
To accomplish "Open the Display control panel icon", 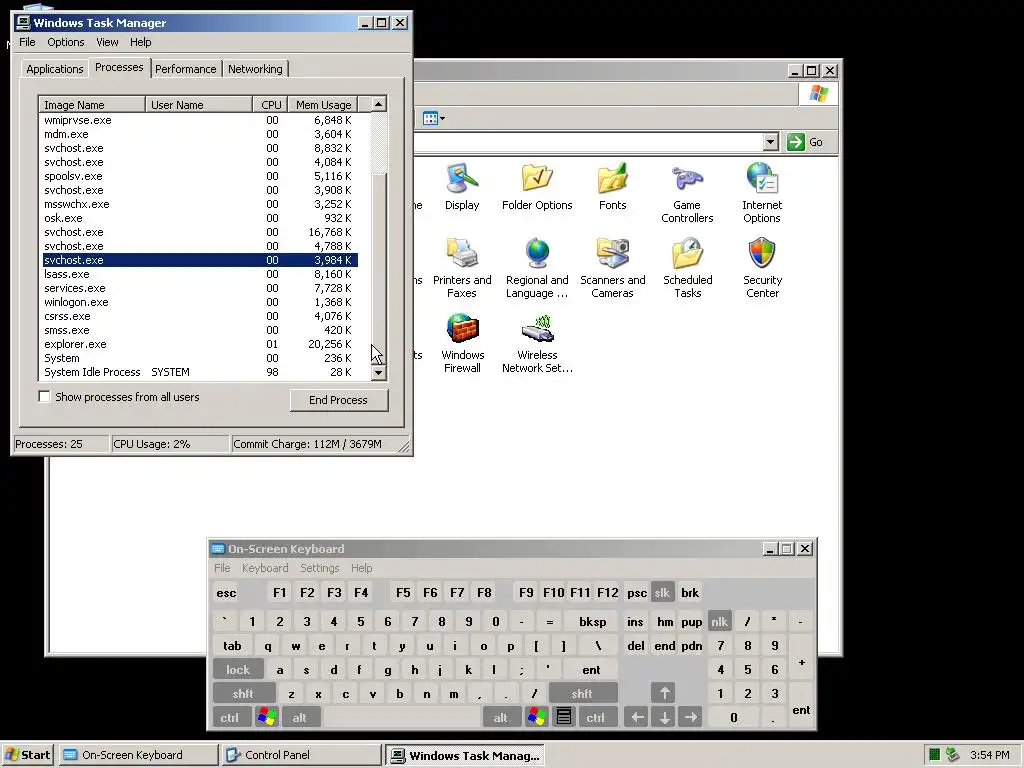I will point(462,187).
